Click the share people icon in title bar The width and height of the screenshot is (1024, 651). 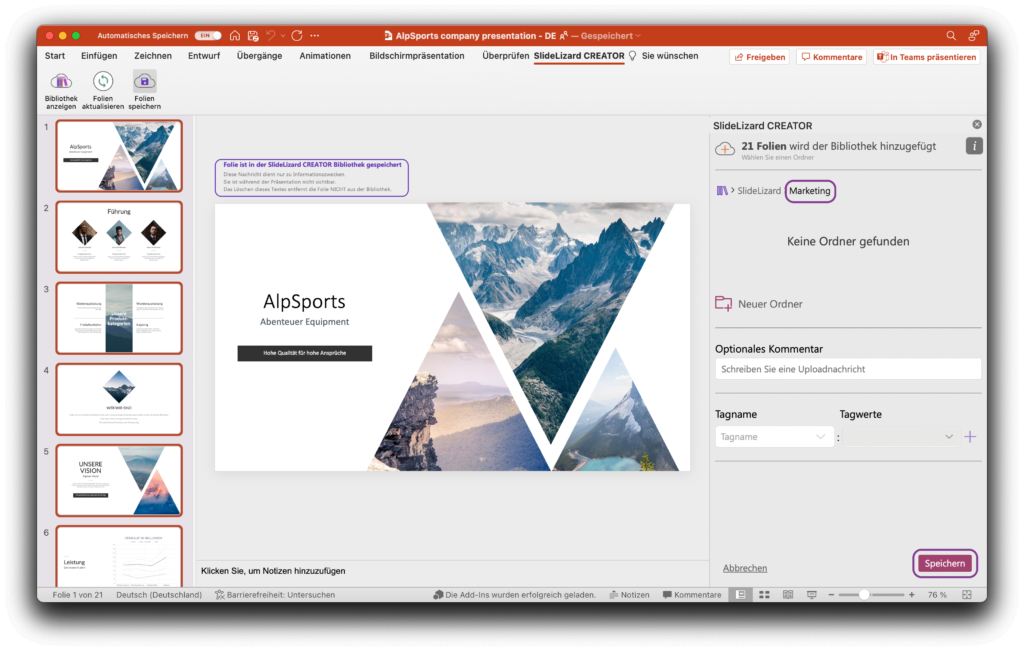pyautogui.click(x=974, y=36)
